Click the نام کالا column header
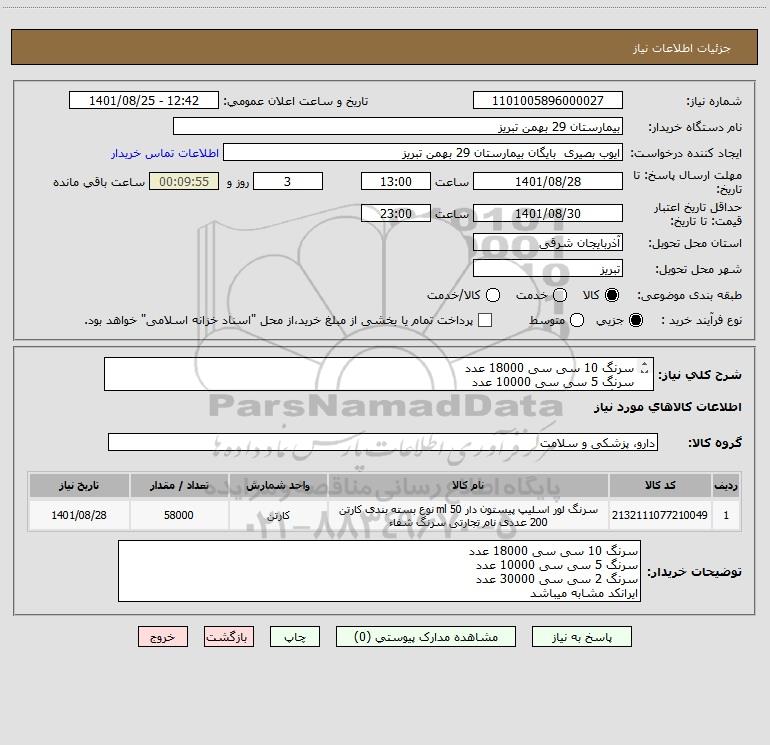Image resolution: width=770 pixels, height=745 pixels. tap(468, 485)
